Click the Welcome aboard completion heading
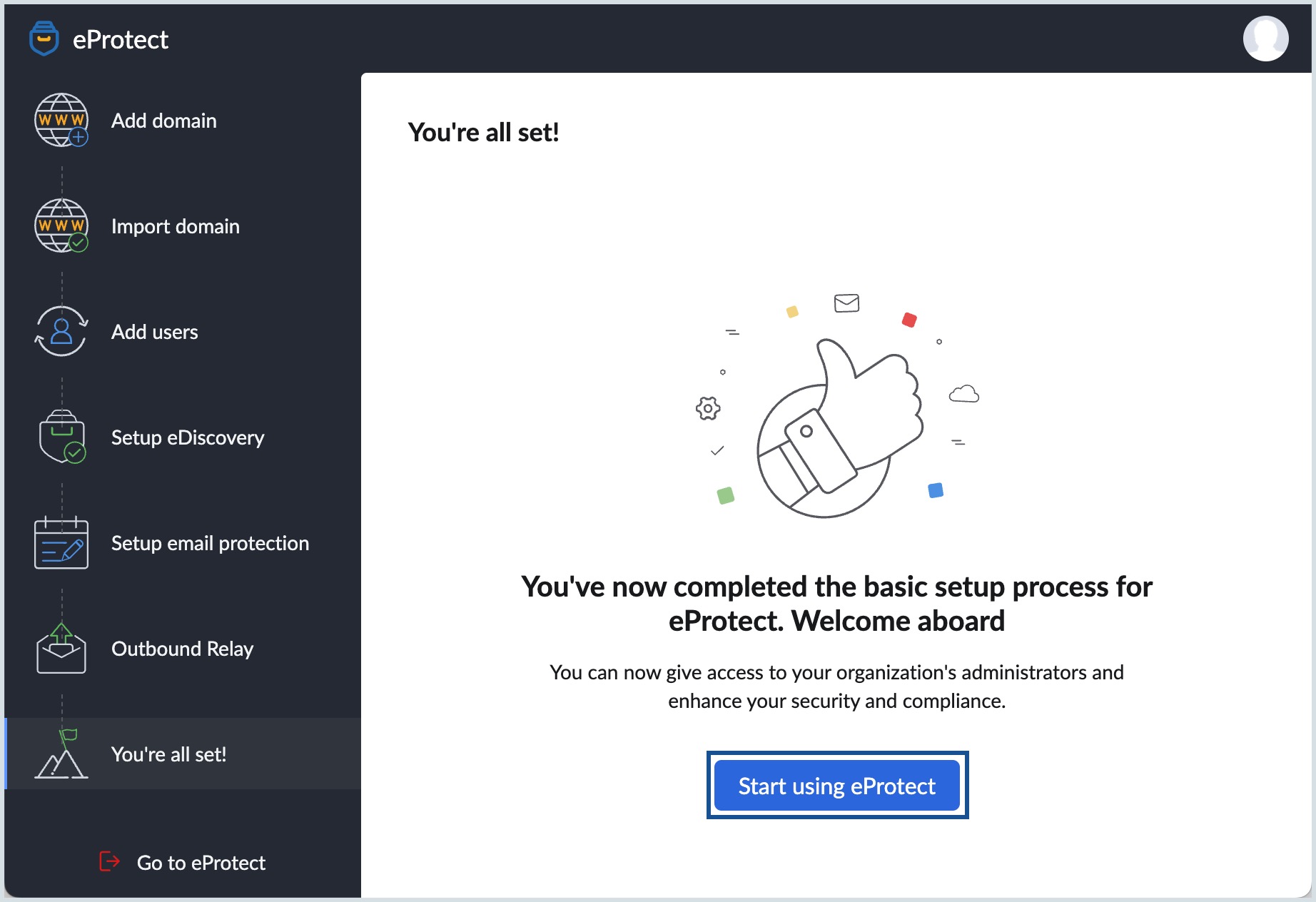 pos(836,604)
